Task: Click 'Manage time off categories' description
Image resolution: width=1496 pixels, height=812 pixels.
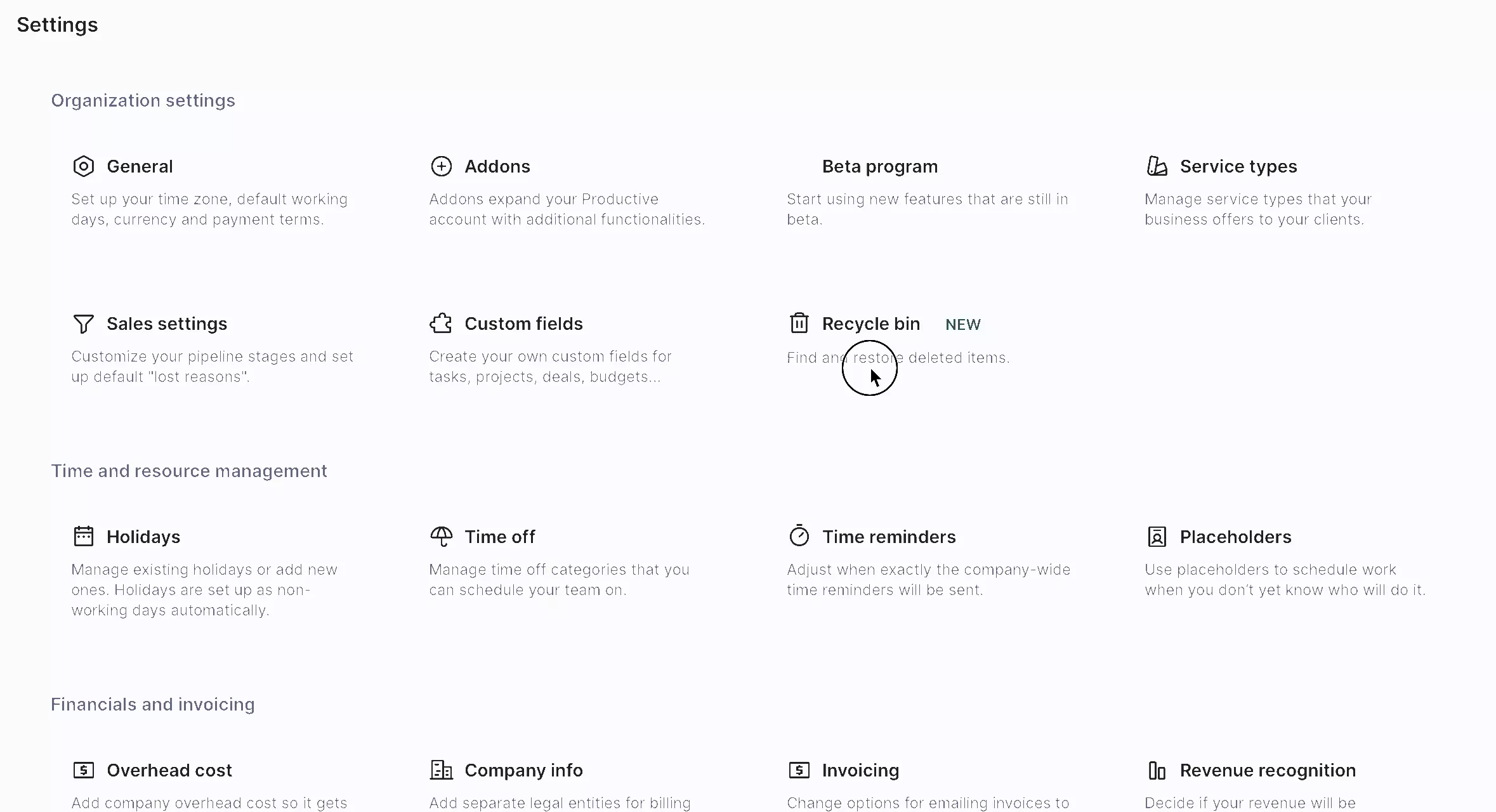Action: [x=559, y=580]
